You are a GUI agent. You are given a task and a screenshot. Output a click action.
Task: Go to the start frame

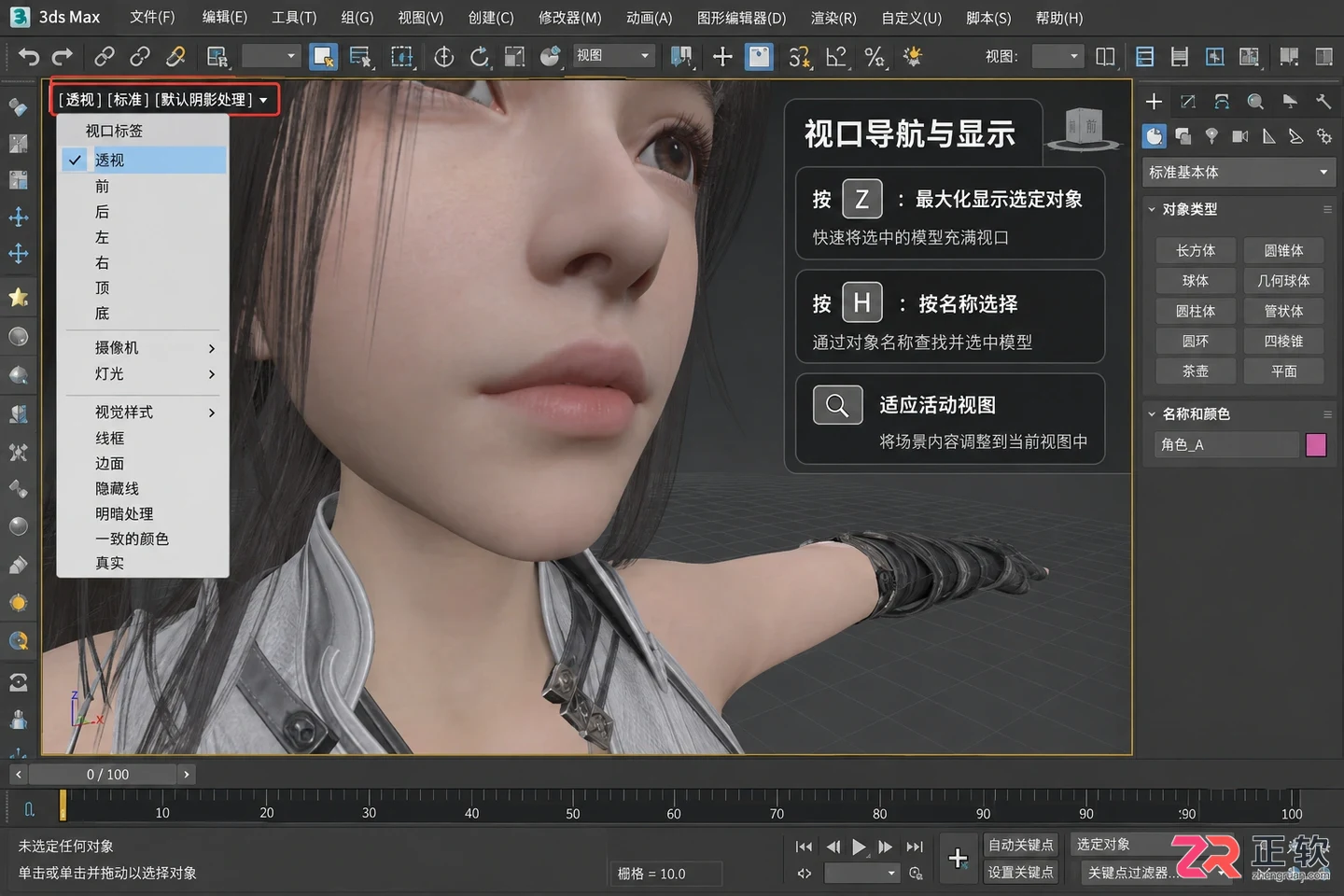coord(804,847)
